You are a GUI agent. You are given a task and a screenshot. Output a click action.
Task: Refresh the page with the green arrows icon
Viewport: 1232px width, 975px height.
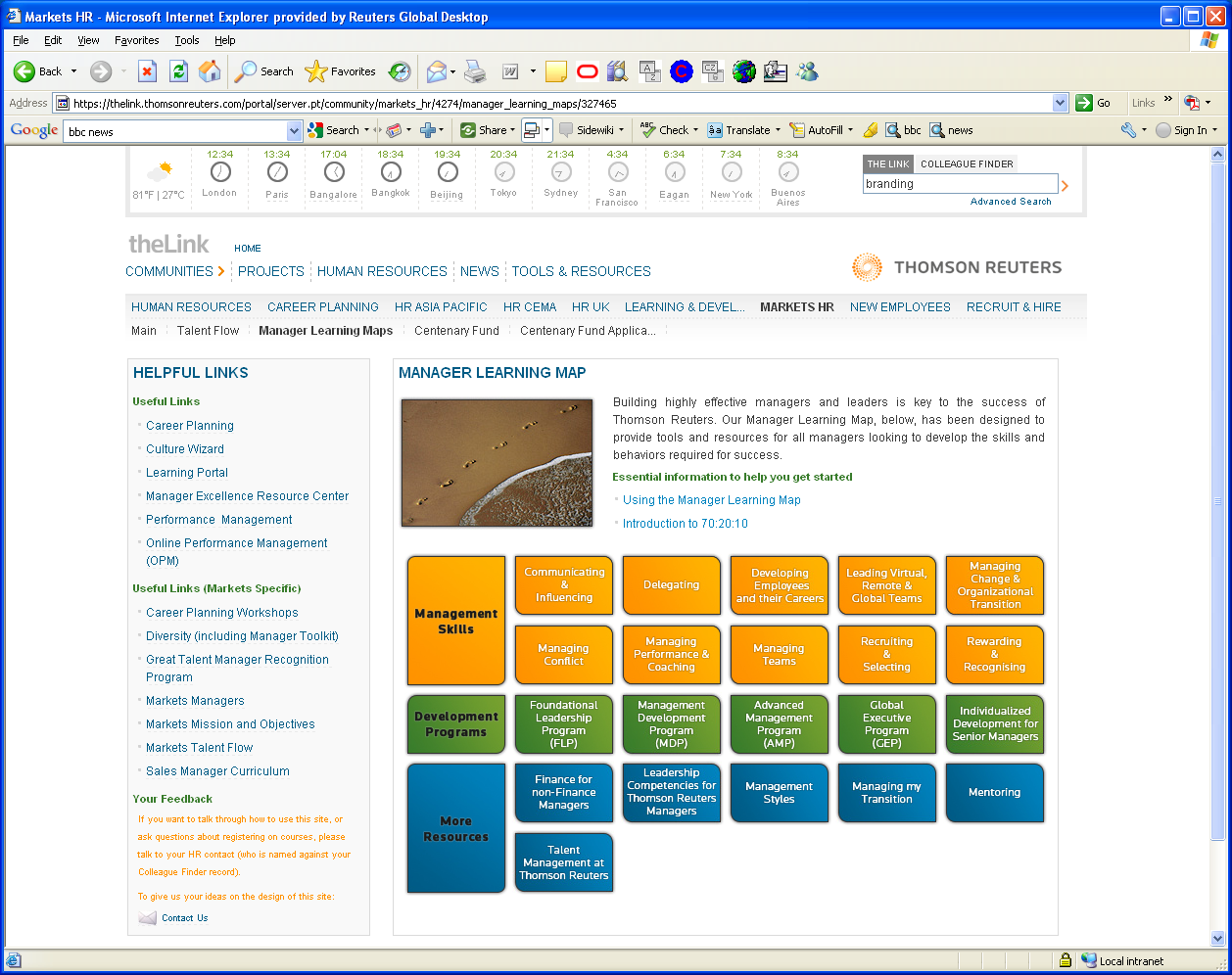[x=178, y=71]
